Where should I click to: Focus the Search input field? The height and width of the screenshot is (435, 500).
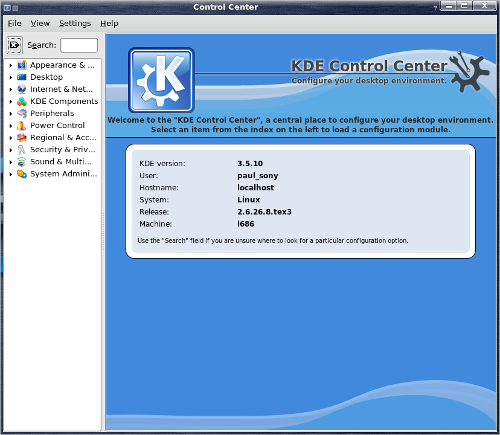point(79,45)
